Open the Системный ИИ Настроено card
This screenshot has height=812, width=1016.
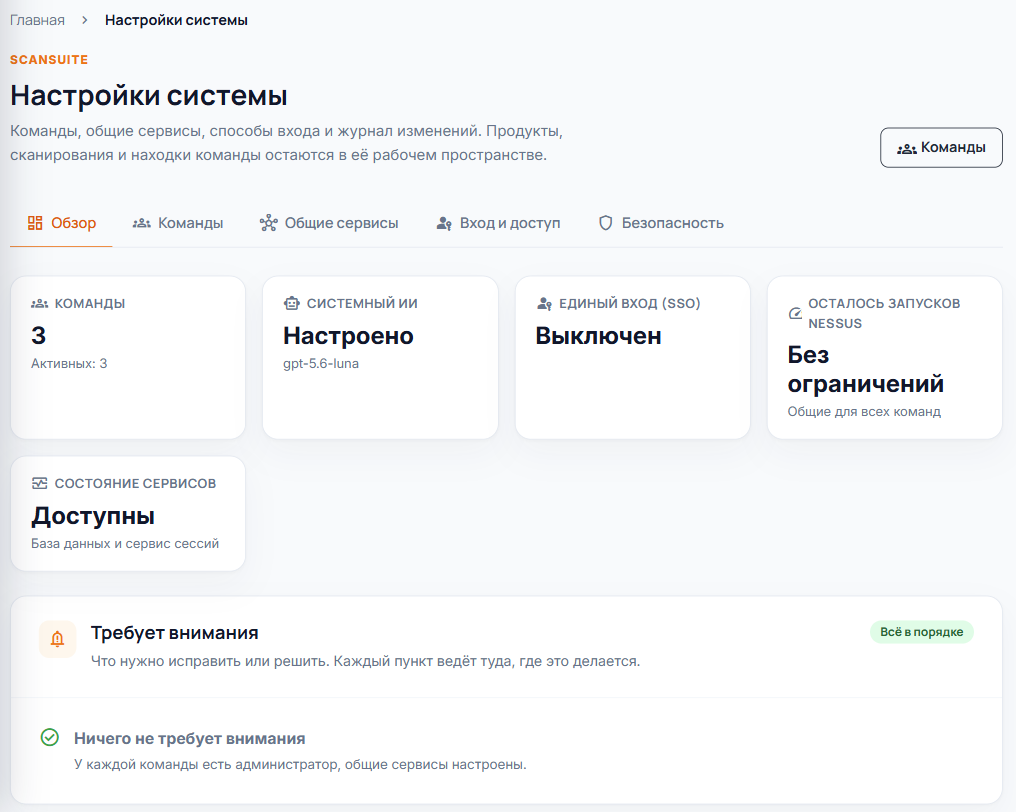click(380, 358)
